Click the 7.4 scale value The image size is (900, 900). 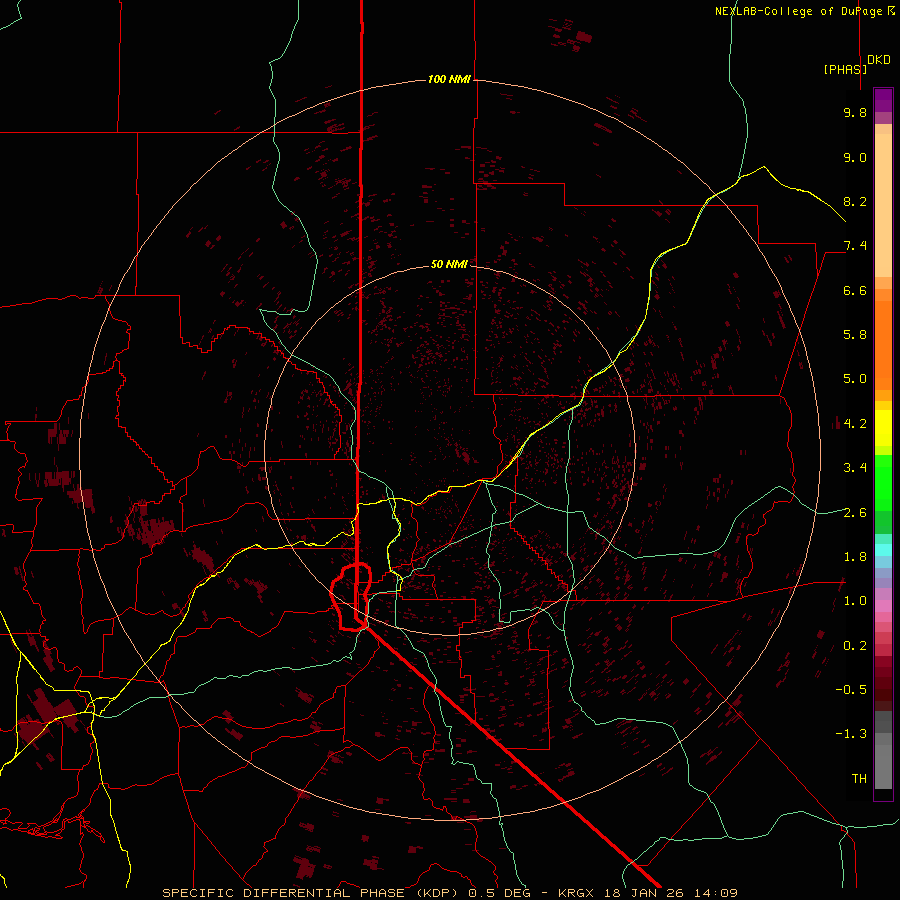click(855, 246)
